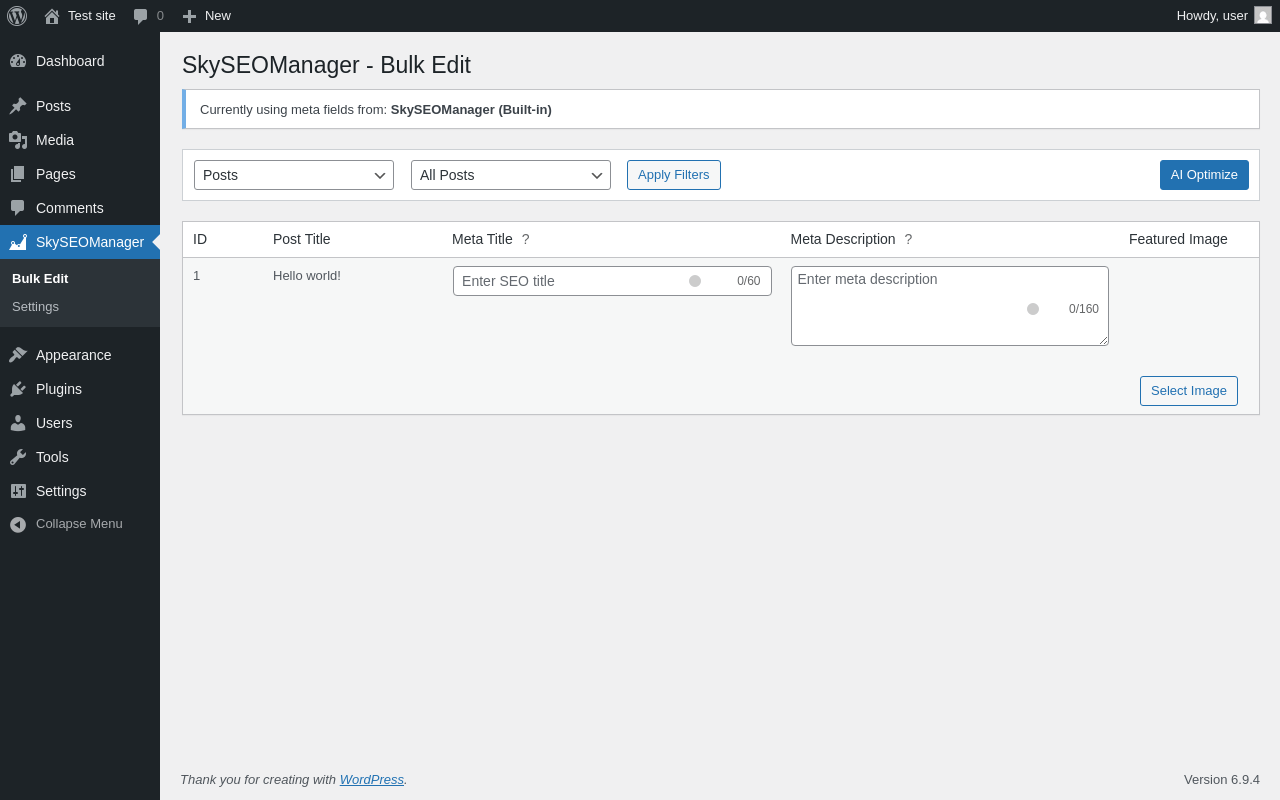Viewport: 1280px width, 800px height.
Task: Click the plus New icon in admin bar
Action: pos(189,16)
